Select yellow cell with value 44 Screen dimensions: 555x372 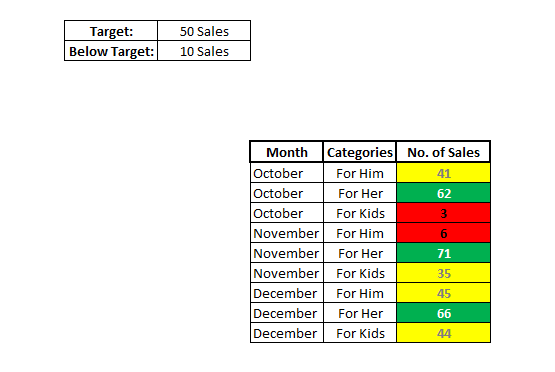444,333
